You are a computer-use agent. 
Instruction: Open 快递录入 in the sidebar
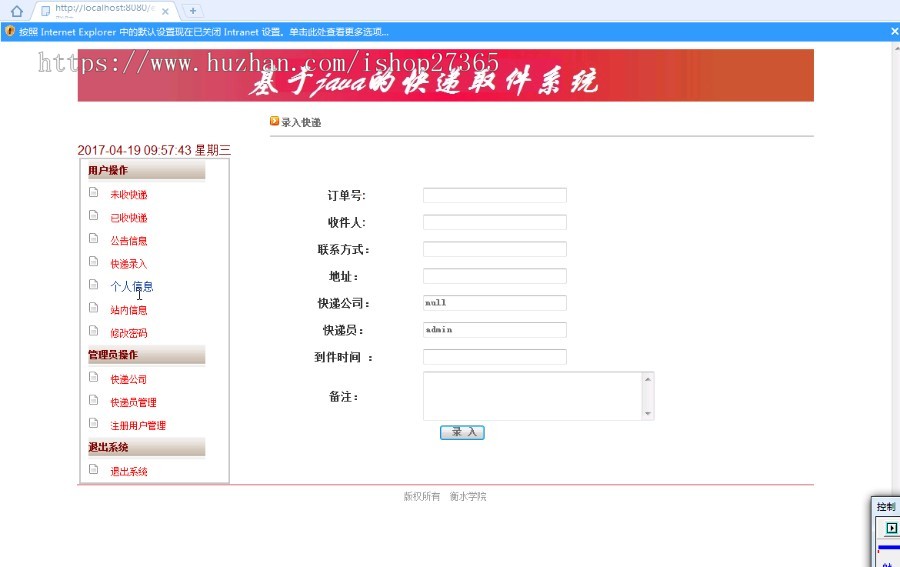coord(129,264)
